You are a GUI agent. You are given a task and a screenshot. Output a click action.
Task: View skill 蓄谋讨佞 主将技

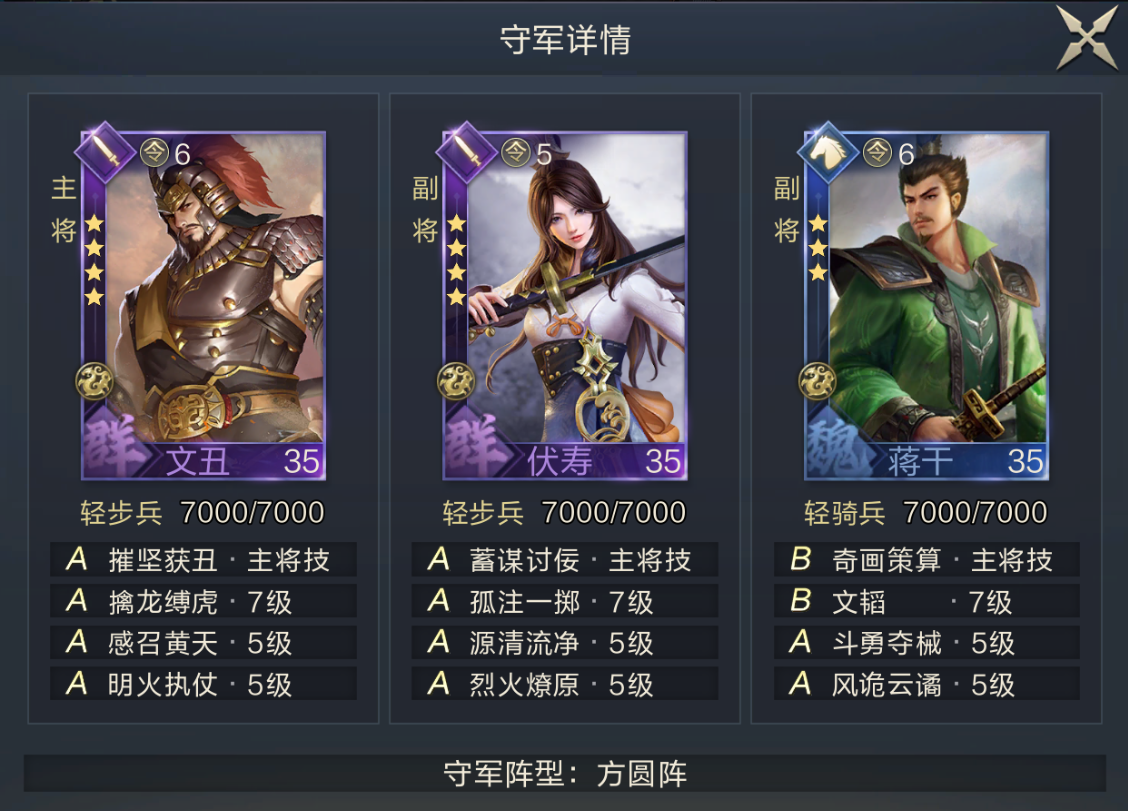pyautogui.click(x=565, y=559)
